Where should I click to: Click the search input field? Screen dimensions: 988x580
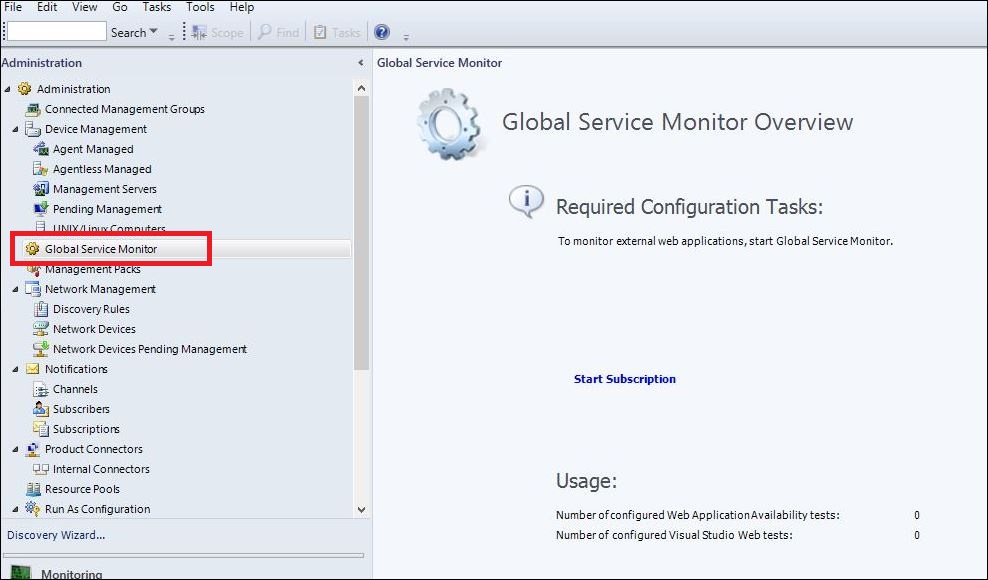coord(57,32)
